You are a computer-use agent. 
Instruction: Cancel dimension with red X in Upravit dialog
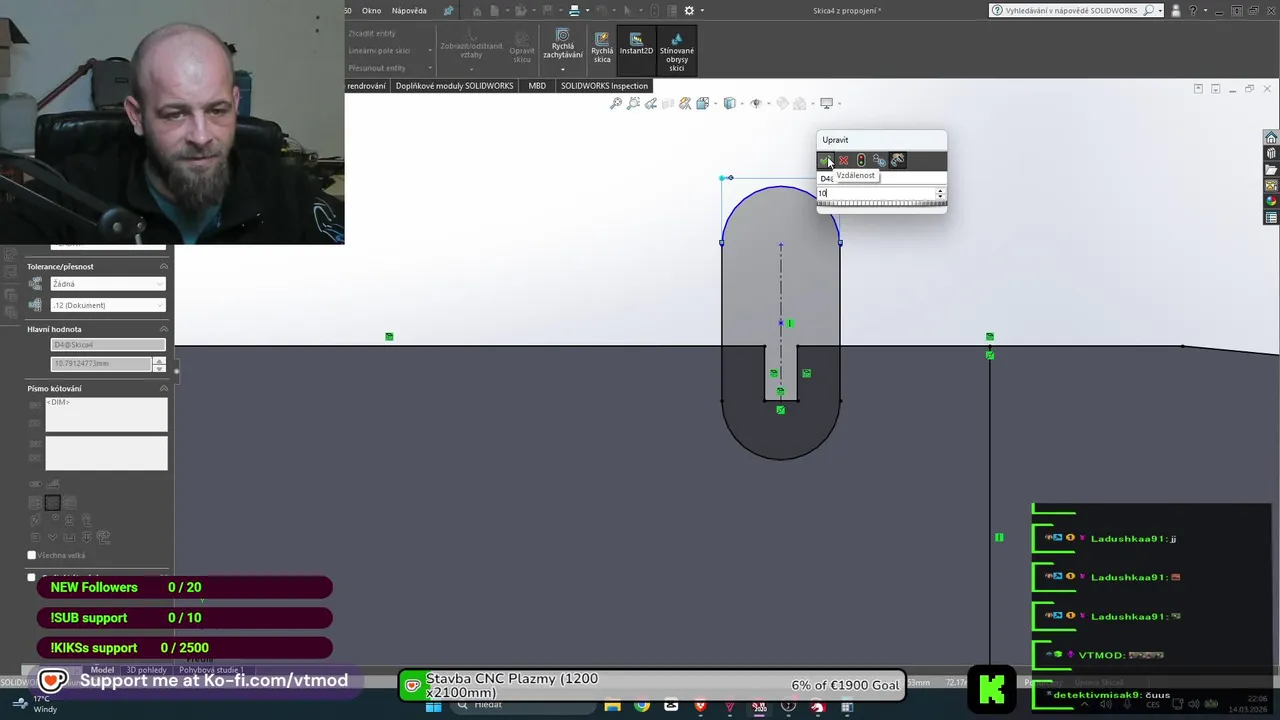point(843,160)
